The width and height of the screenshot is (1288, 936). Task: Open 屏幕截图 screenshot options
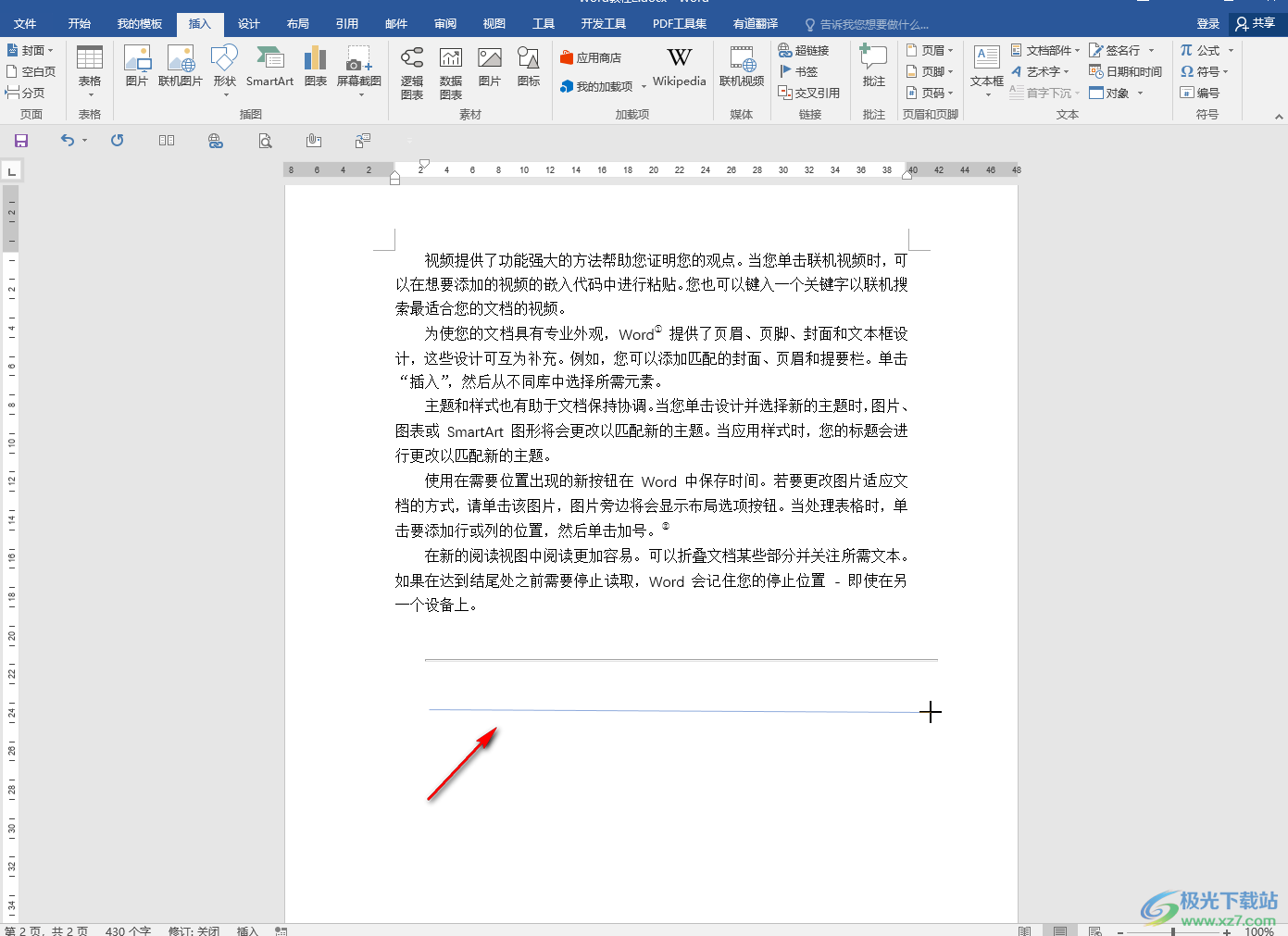359,70
